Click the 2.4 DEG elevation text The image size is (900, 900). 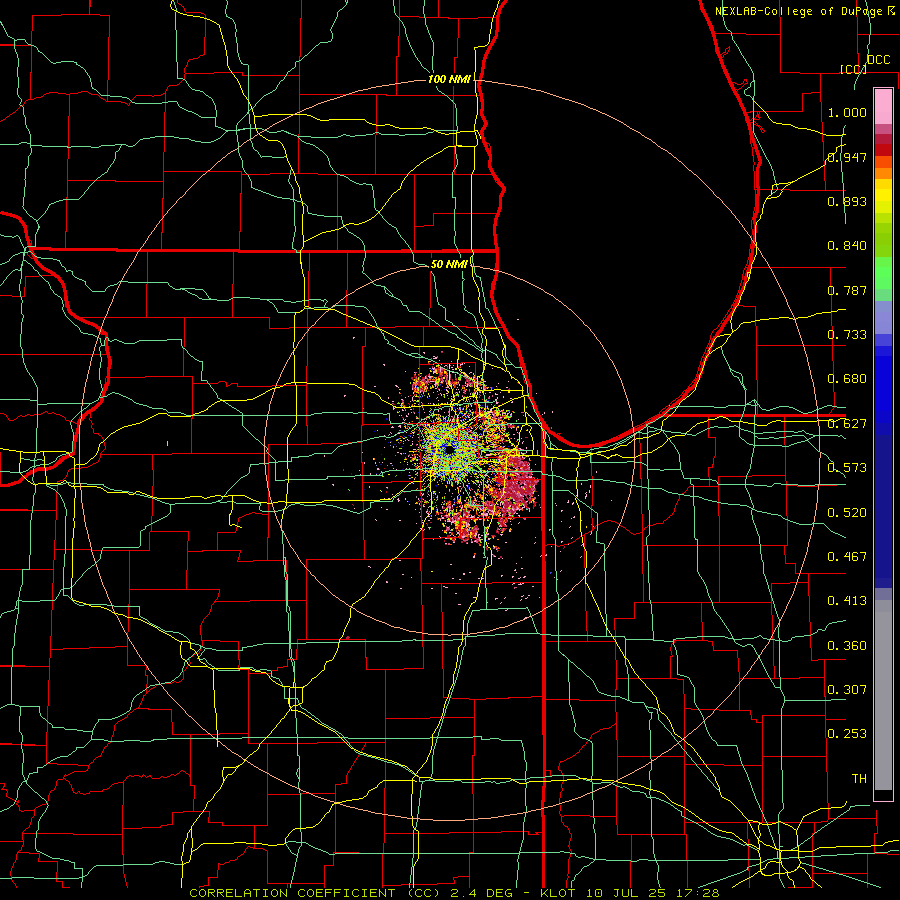click(482, 893)
